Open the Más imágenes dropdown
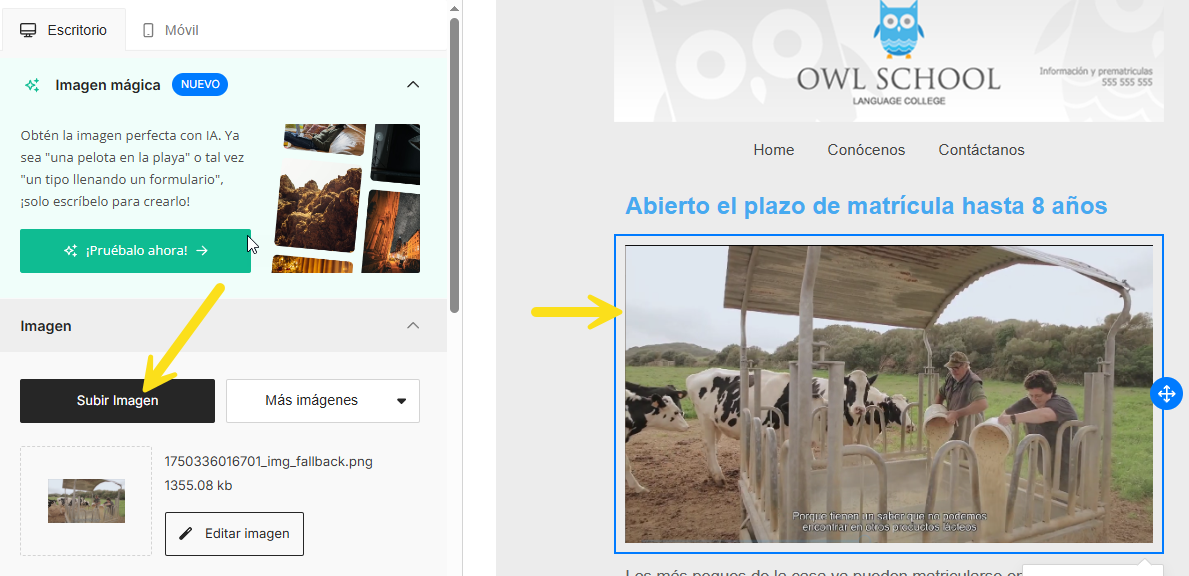 click(323, 401)
